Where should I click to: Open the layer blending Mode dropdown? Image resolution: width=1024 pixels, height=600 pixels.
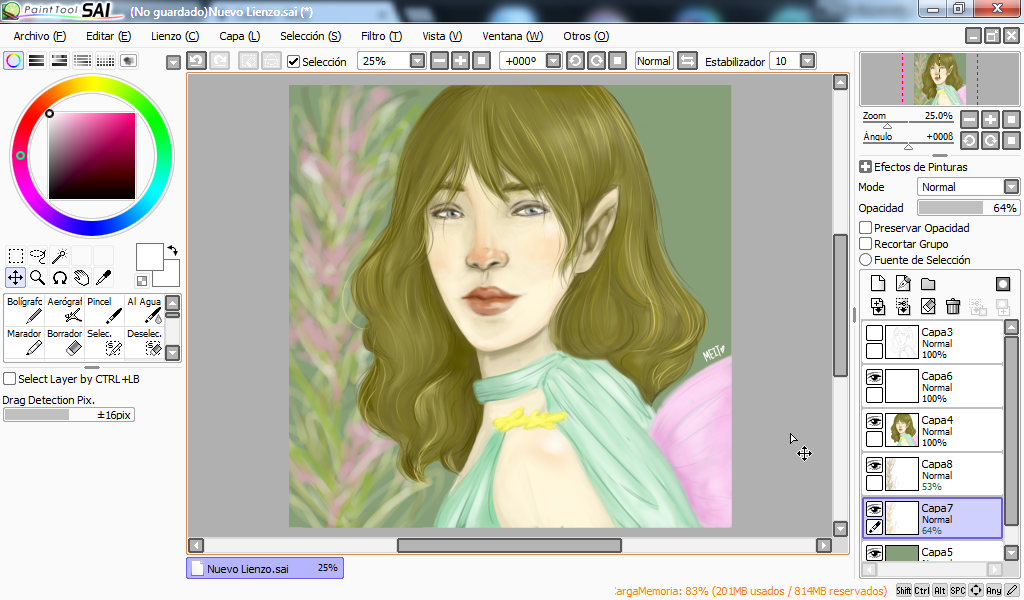coord(1011,187)
